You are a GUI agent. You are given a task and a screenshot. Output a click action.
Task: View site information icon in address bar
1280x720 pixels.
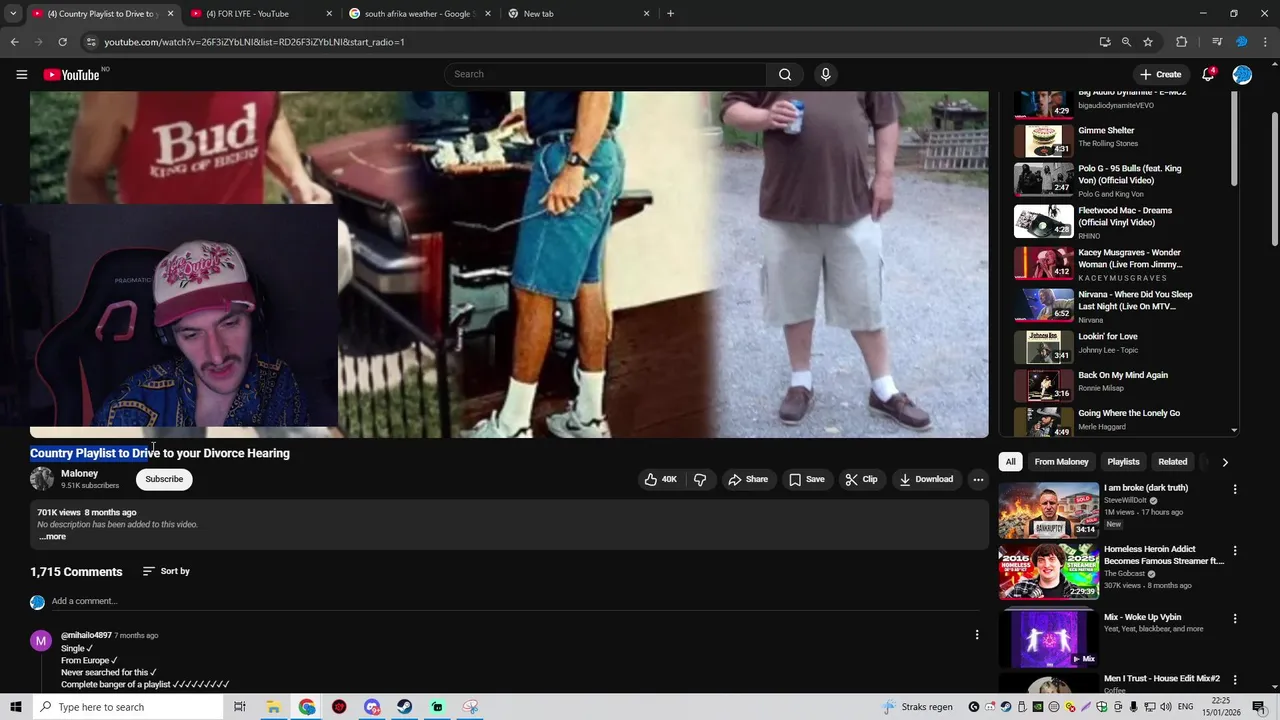(90, 42)
